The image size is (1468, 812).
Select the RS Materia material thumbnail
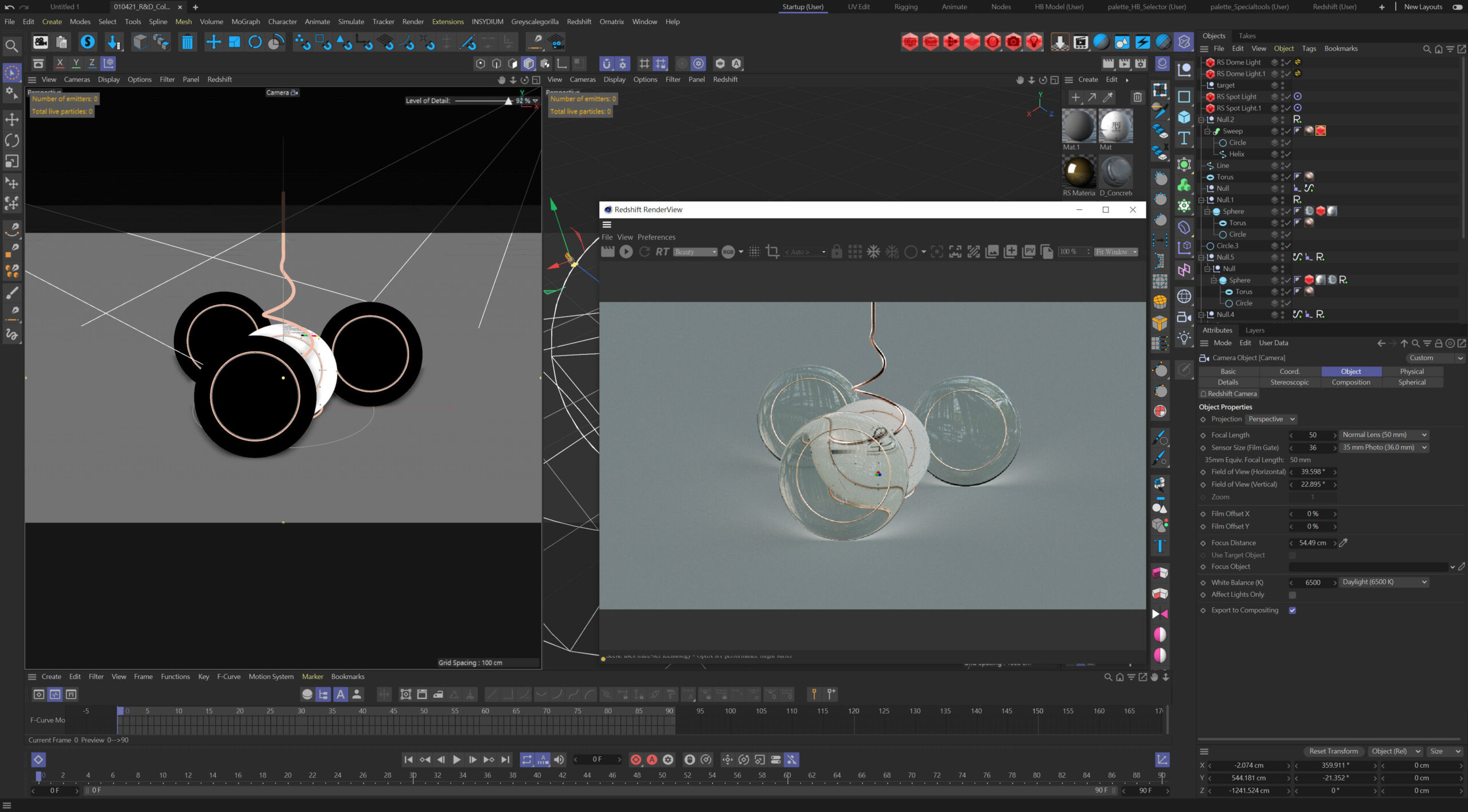point(1079,172)
